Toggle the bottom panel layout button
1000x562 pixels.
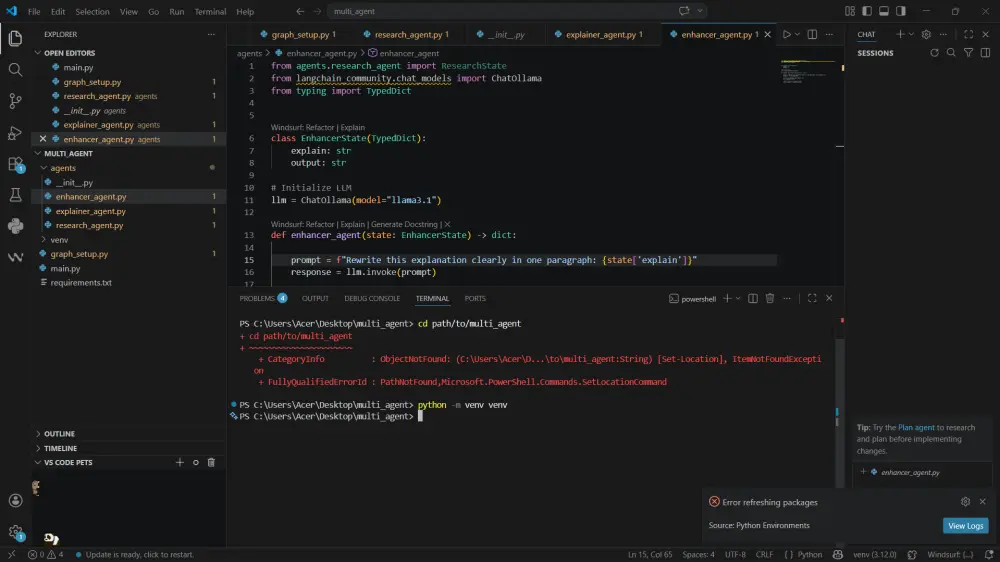(884, 12)
